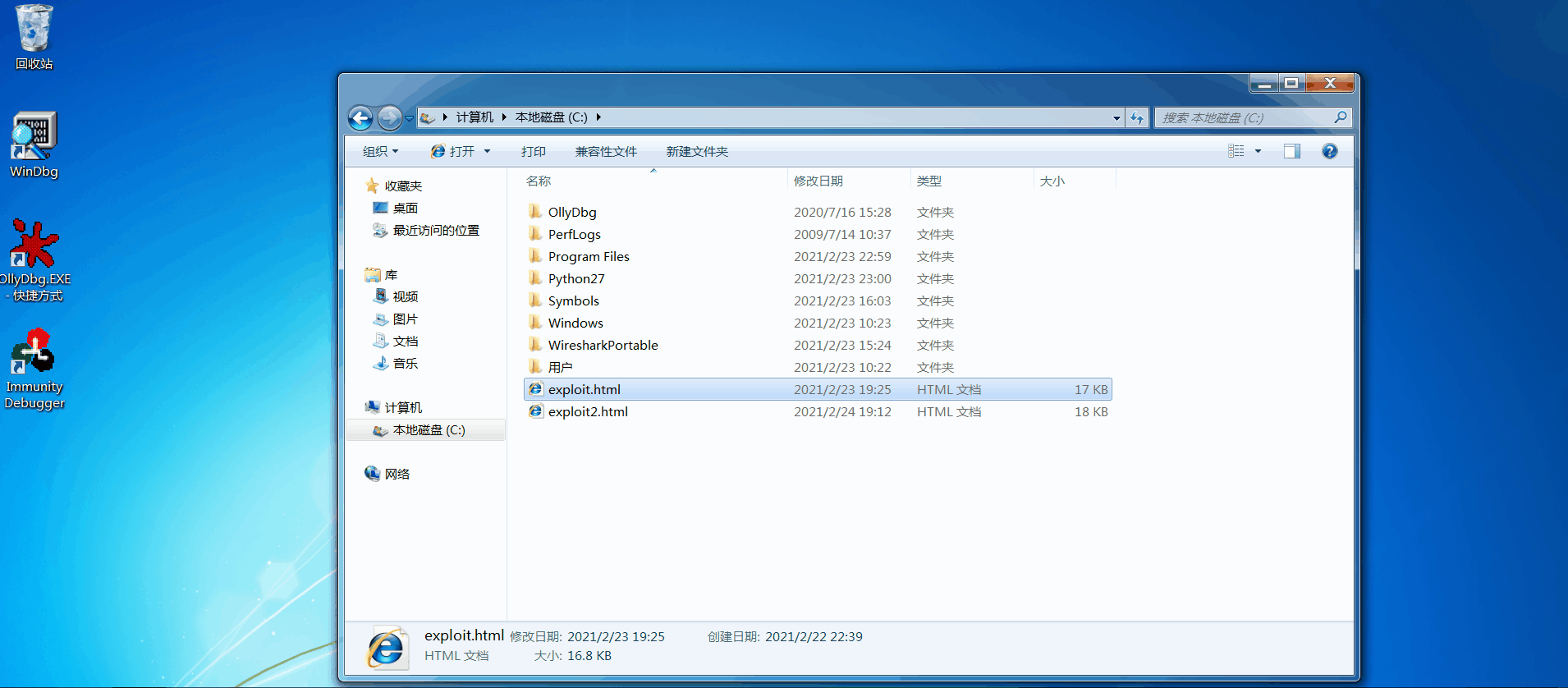Select 桌面 in the navigation pane
This screenshot has height=688, width=1568.
pyautogui.click(x=405, y=209)
